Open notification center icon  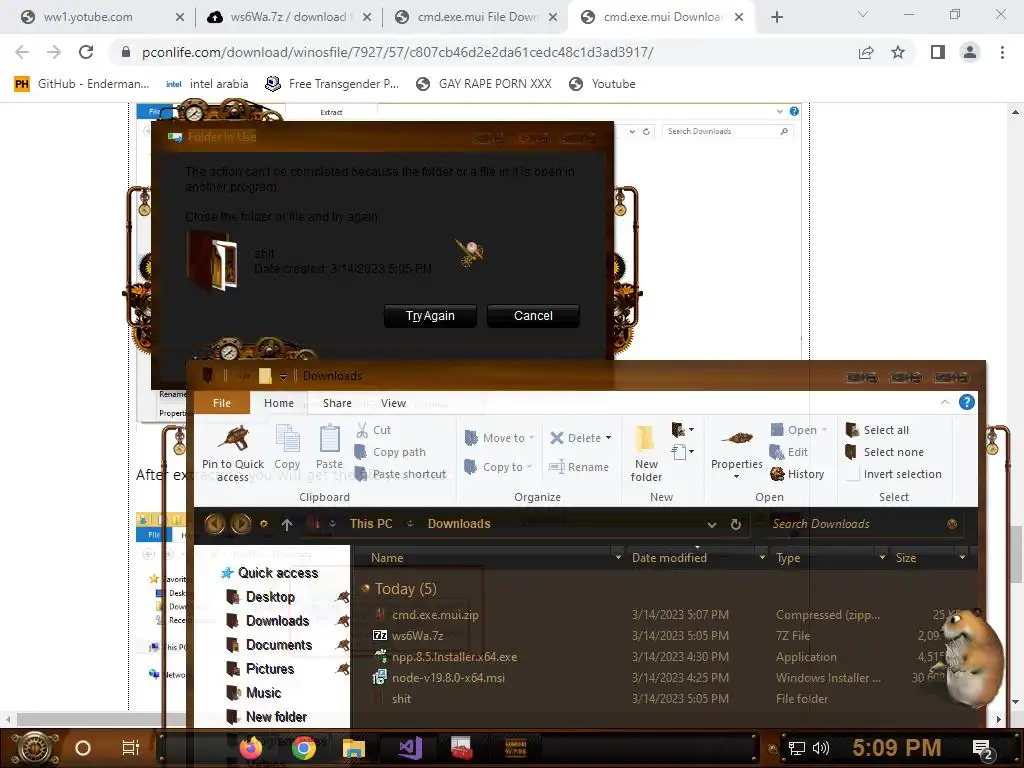pos(982,748)
